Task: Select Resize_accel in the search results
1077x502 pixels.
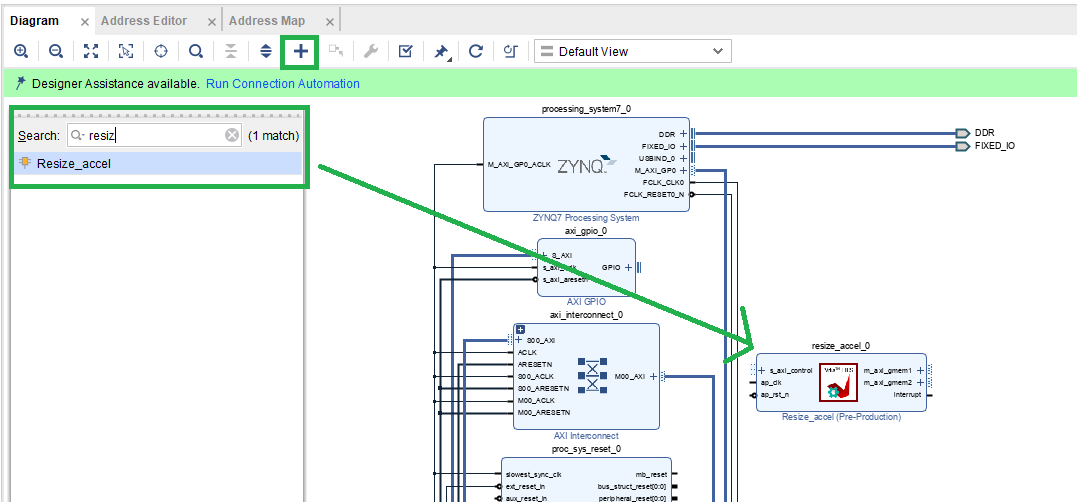Action: pyautogui.click(x=158, y=163)
